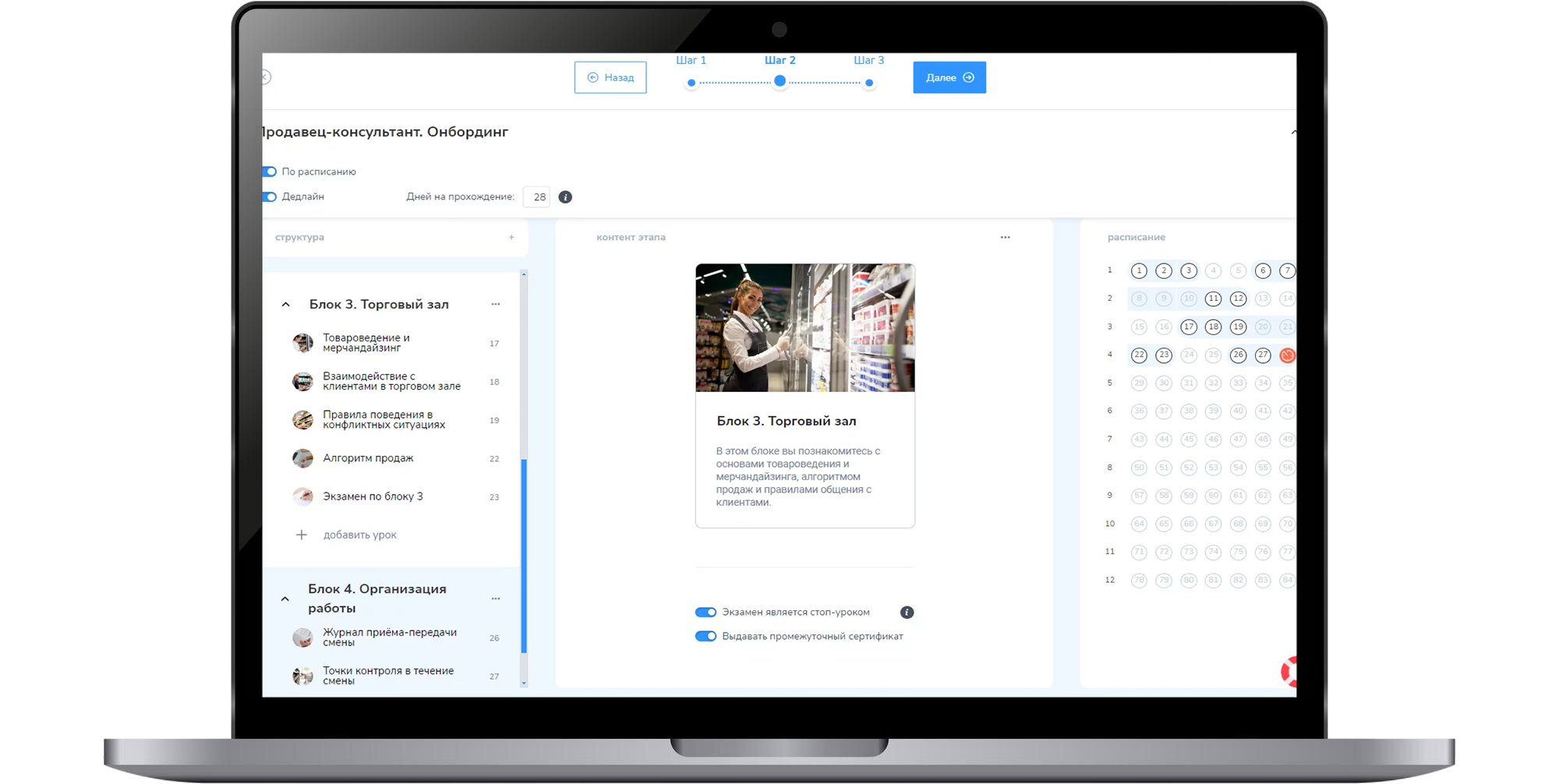Collapse Блок 4. Организация работы section

coord(285,599)
